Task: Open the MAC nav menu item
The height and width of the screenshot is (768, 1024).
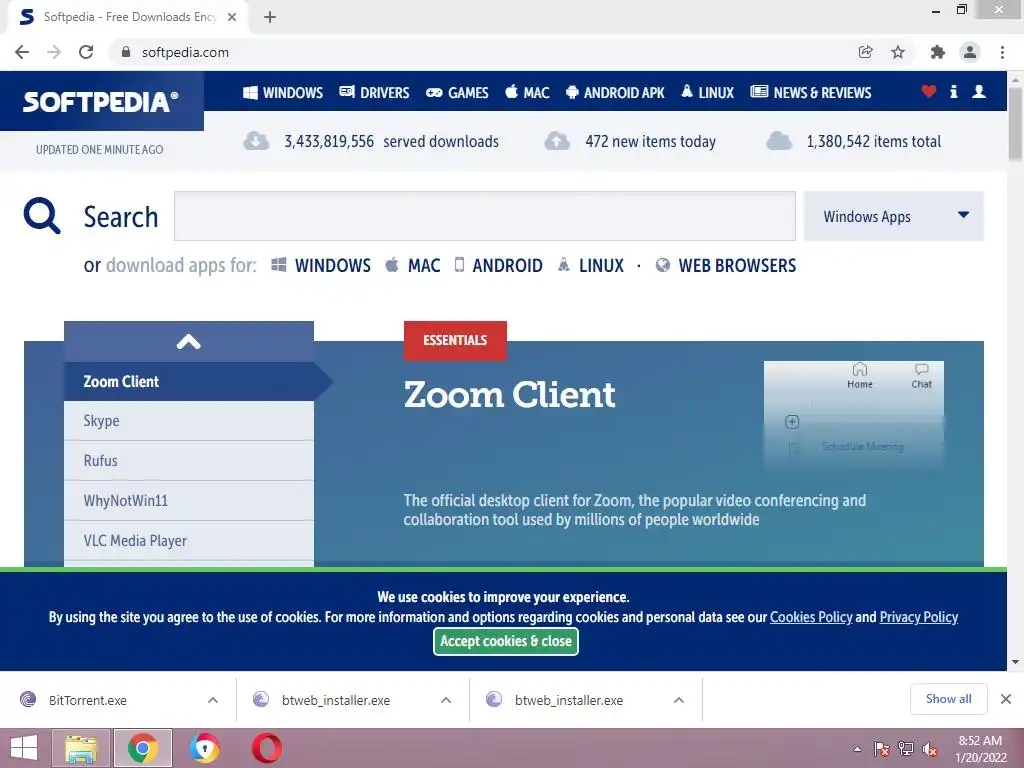Action: (x=527, y=93)
